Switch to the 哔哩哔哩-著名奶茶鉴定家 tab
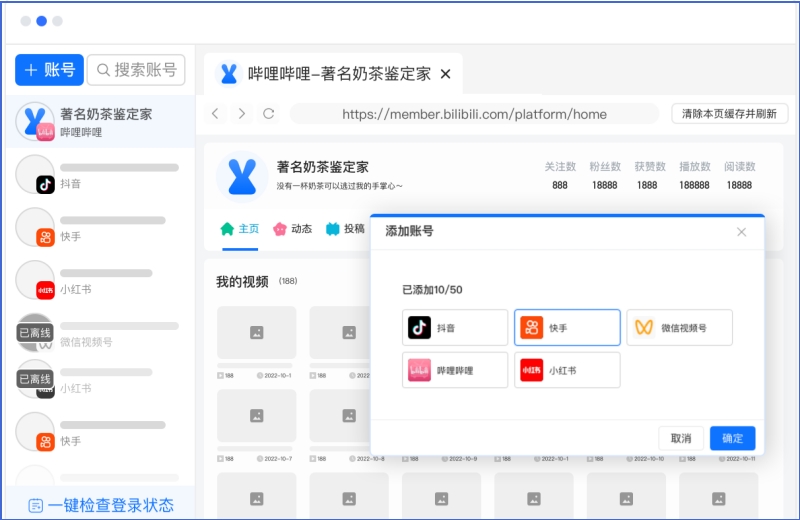Viewport: 800px width, 520px height. coord(333,74)
